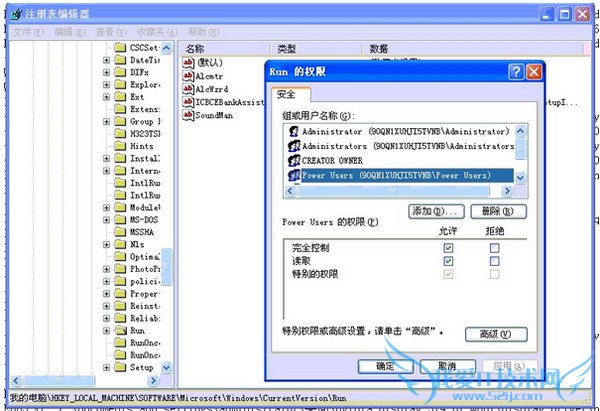This screenshot has width=600, height=411.
Task: Click the help question mark in permissions dialog
Action: click(x=516, y=72)
